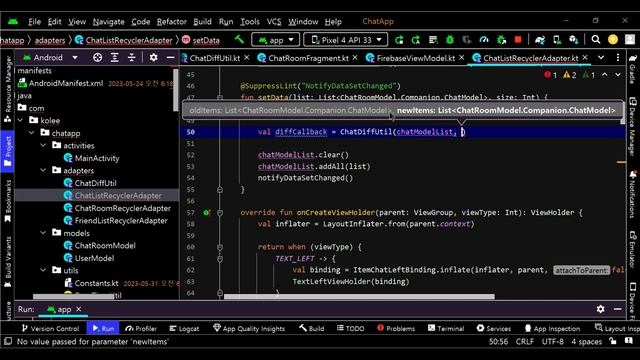The width and height of the screenshot is (640, 360).
Task: Open the app run configuration dropdown
Action: click(276, 40)
